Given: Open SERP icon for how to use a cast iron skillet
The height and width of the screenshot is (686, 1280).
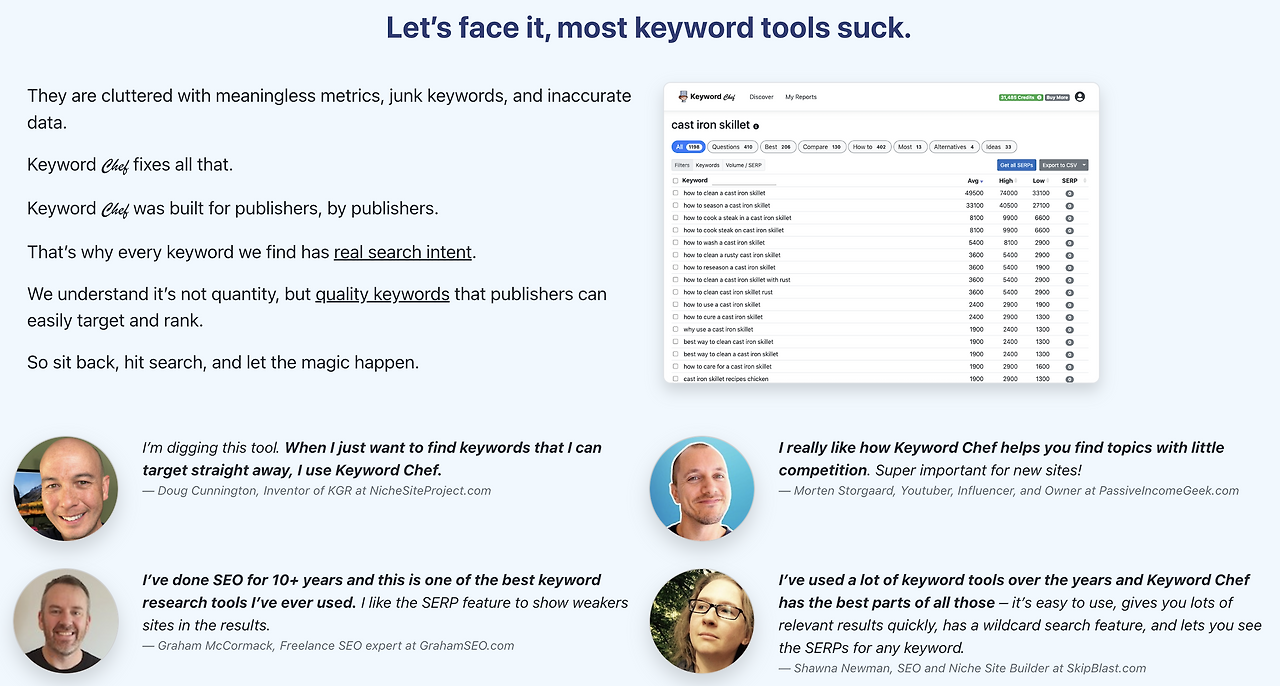Looking at the screenshot, I should pyautogui.click(x=1069, y=304).
